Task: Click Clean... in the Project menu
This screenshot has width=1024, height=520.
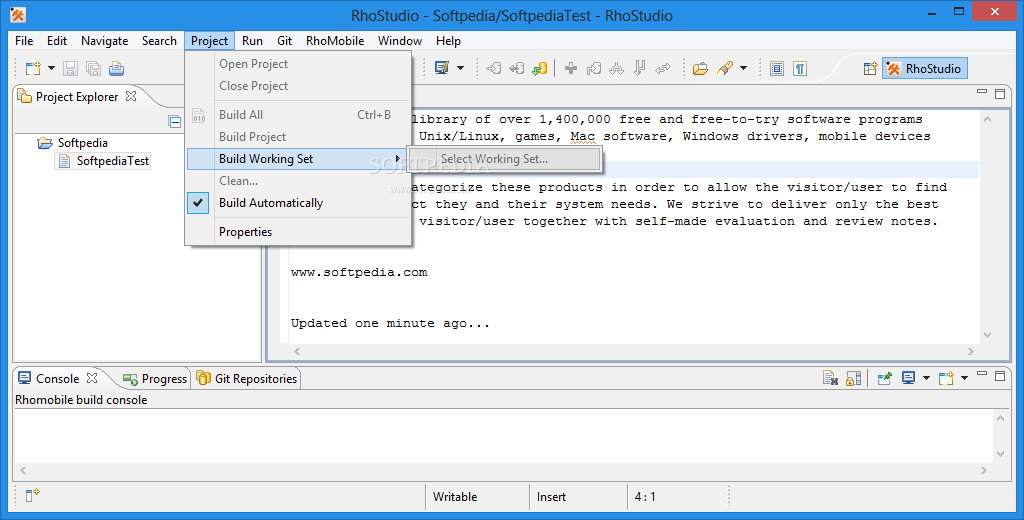Action: tap(299, 181)
